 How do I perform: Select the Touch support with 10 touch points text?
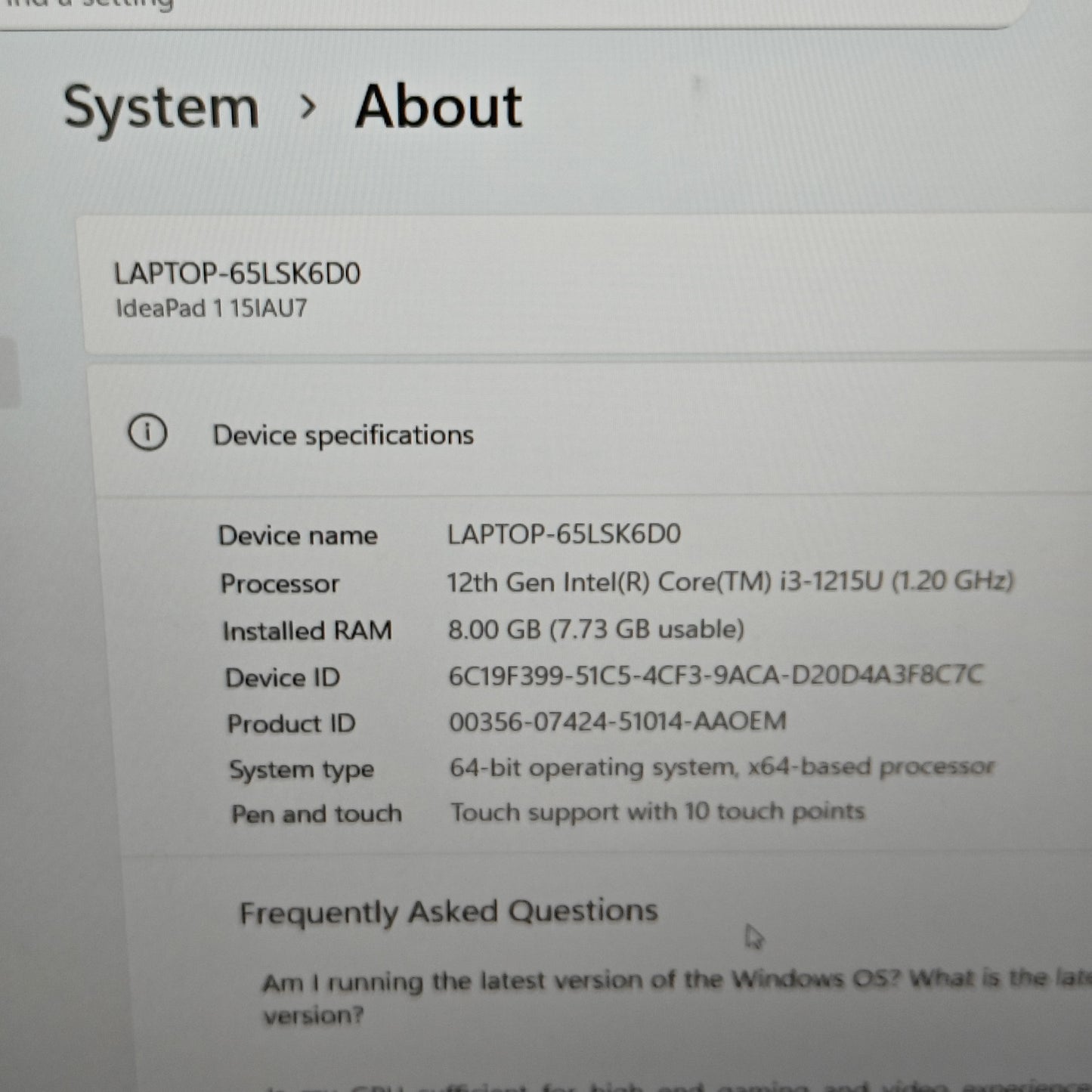(x=657, y=812)
